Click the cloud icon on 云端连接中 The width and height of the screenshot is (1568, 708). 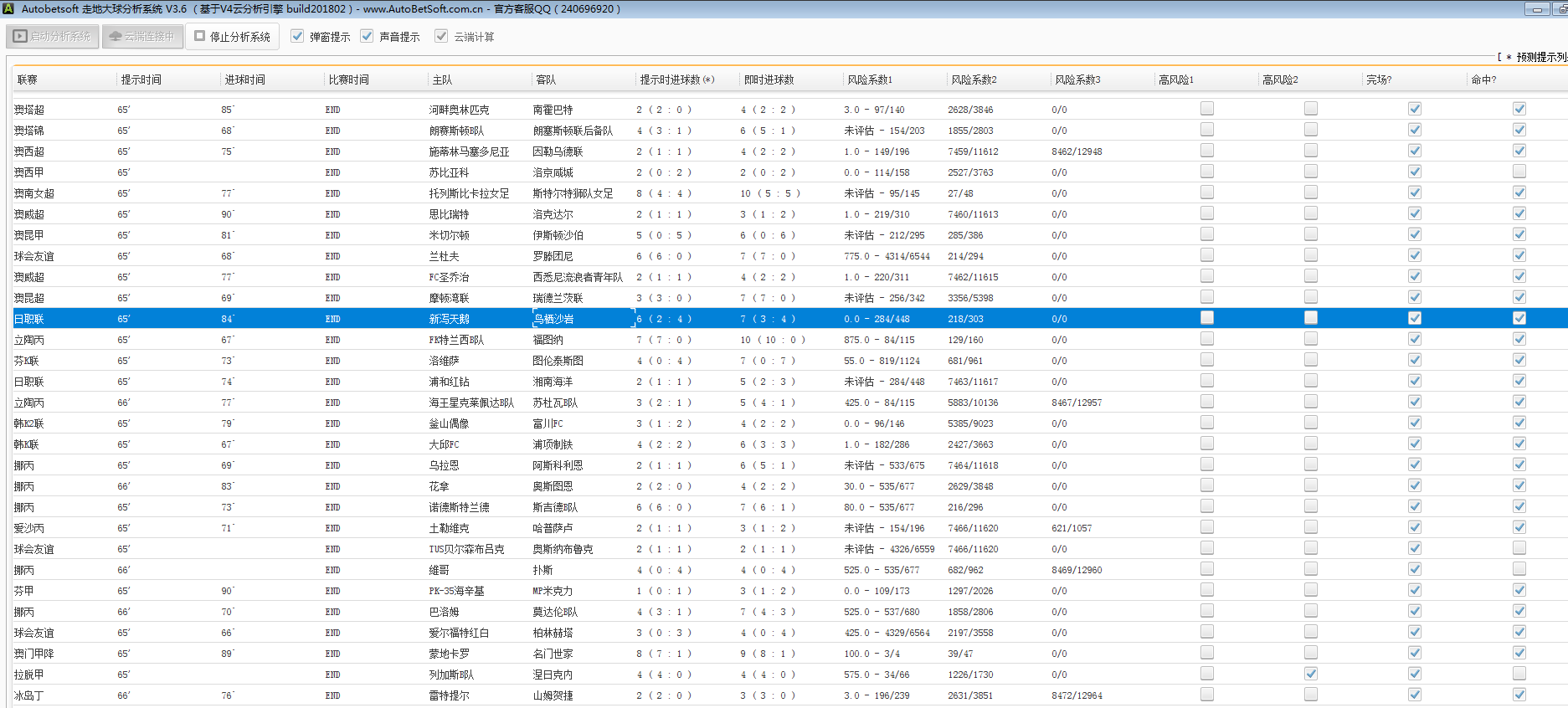[x=116, y=37]
